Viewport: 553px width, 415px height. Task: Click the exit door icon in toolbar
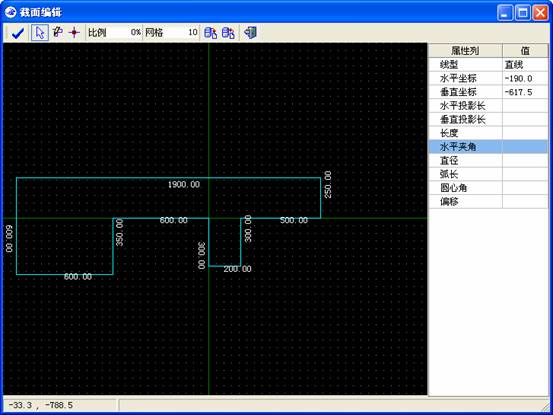[x=250, y=33]
